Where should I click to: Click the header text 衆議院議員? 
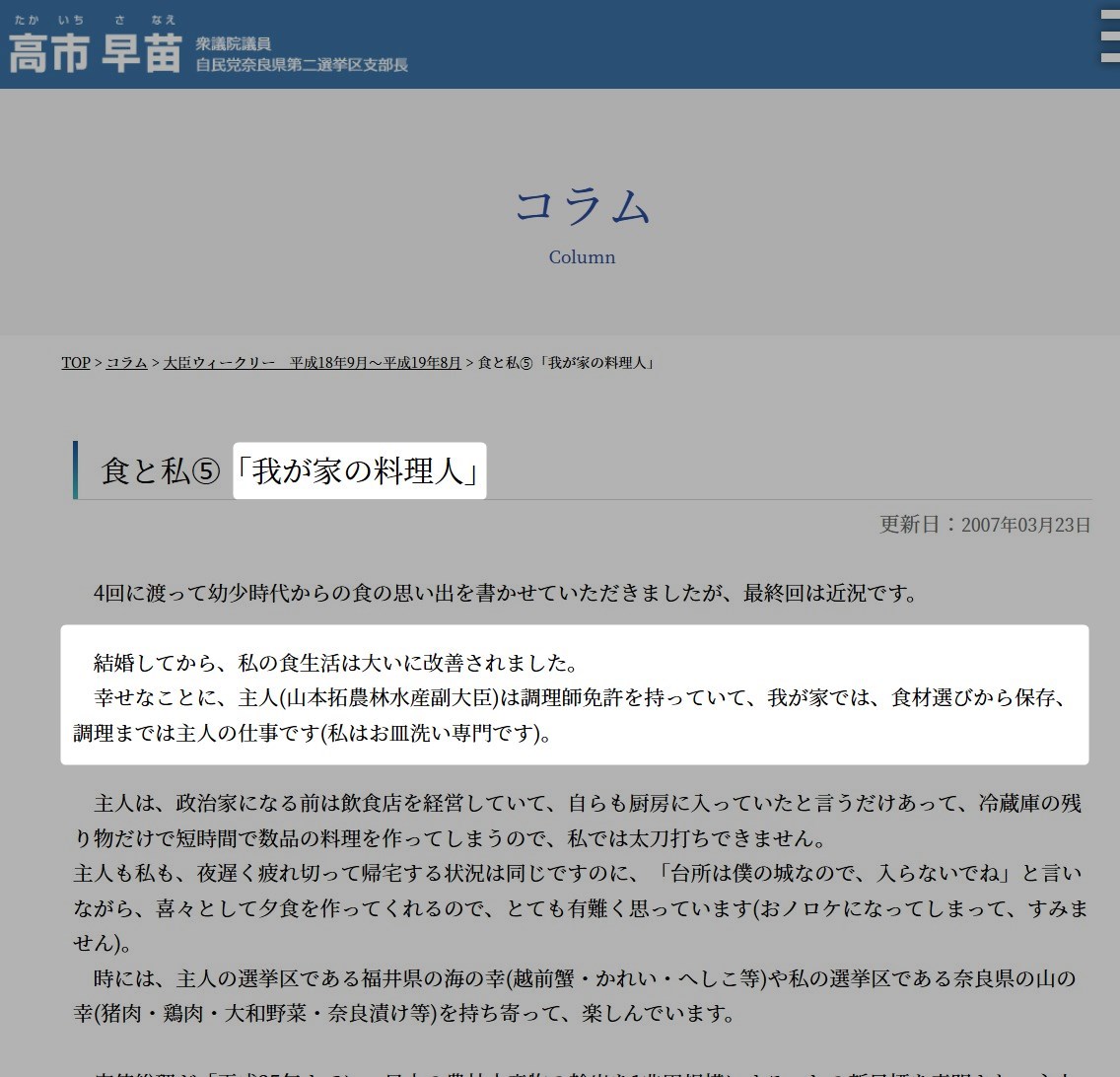[234, 43]
